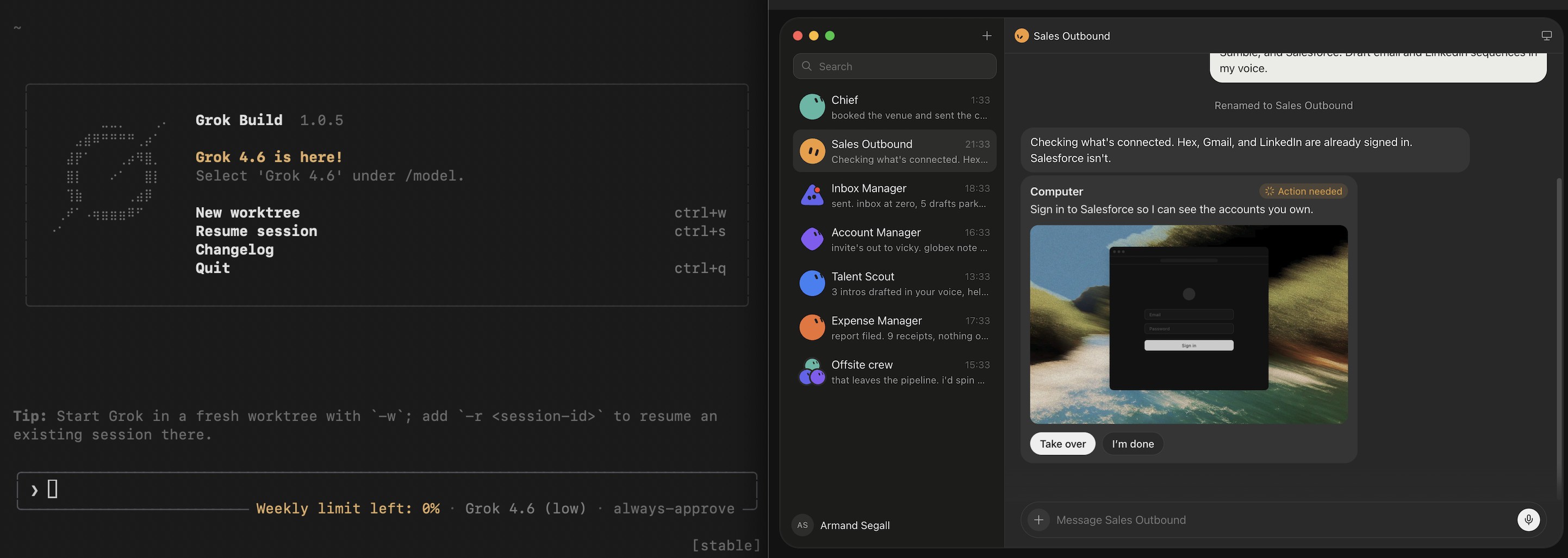Click the ctrl+s shortcut label
Screen dimensions: 1568x558
[x=700, y=231]
